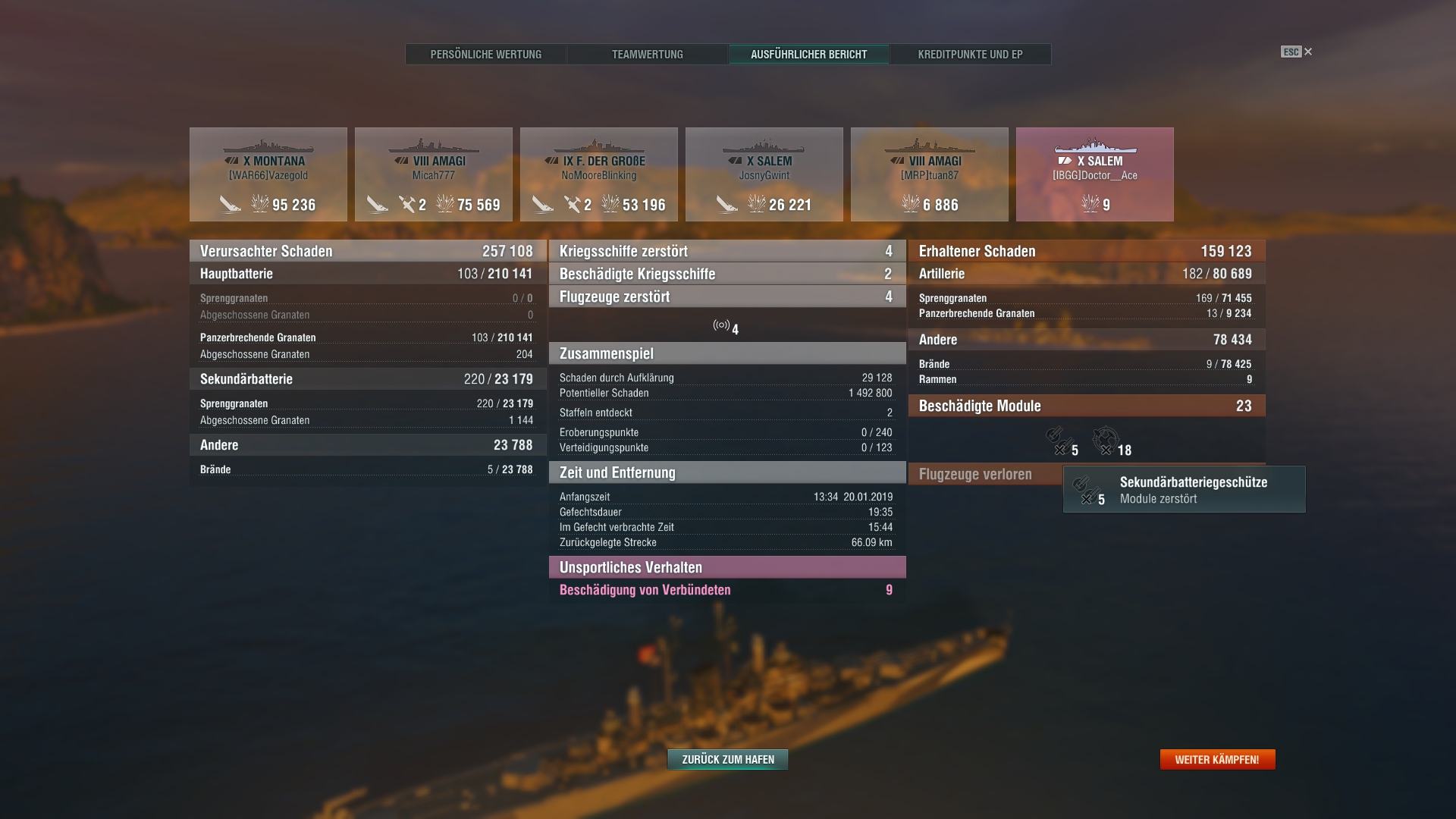Click the destroyed secondary battery guns icon
1456x819 pixels.
(x=1059, y=440)
